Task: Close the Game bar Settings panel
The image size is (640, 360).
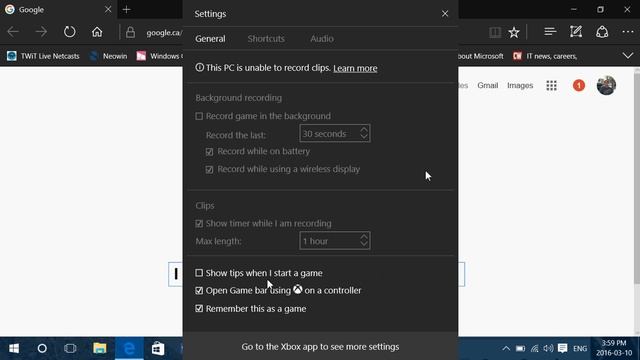Action: (x=445, y=14)
